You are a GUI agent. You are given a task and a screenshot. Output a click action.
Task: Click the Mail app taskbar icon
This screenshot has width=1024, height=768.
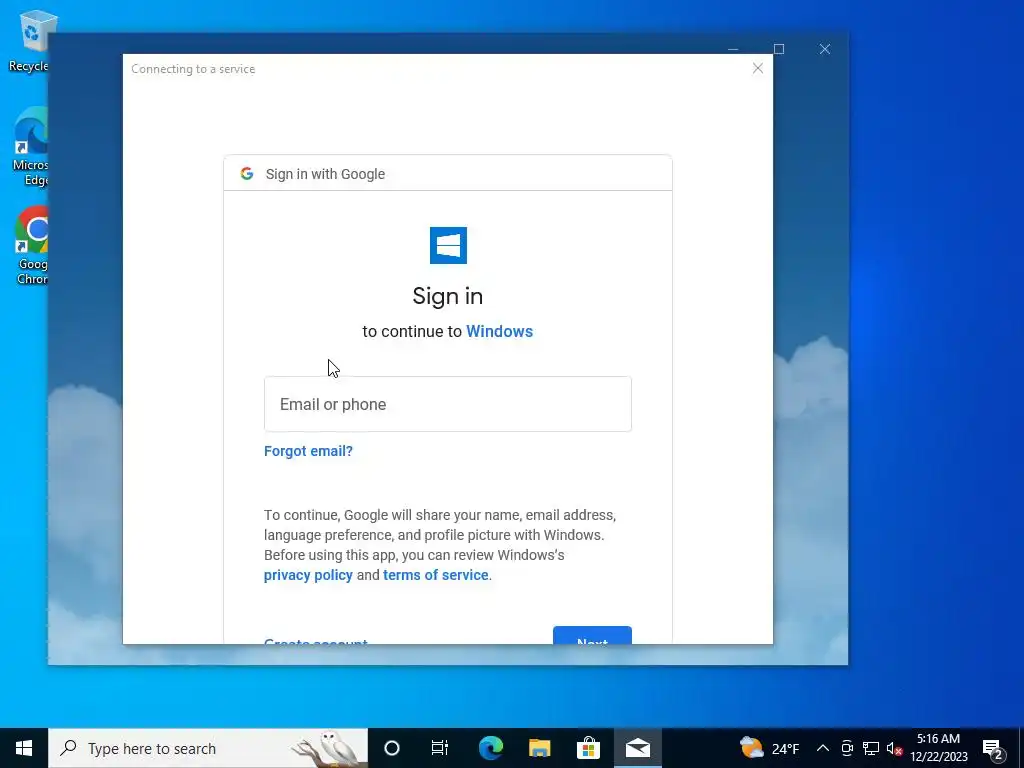coord(637,748)
